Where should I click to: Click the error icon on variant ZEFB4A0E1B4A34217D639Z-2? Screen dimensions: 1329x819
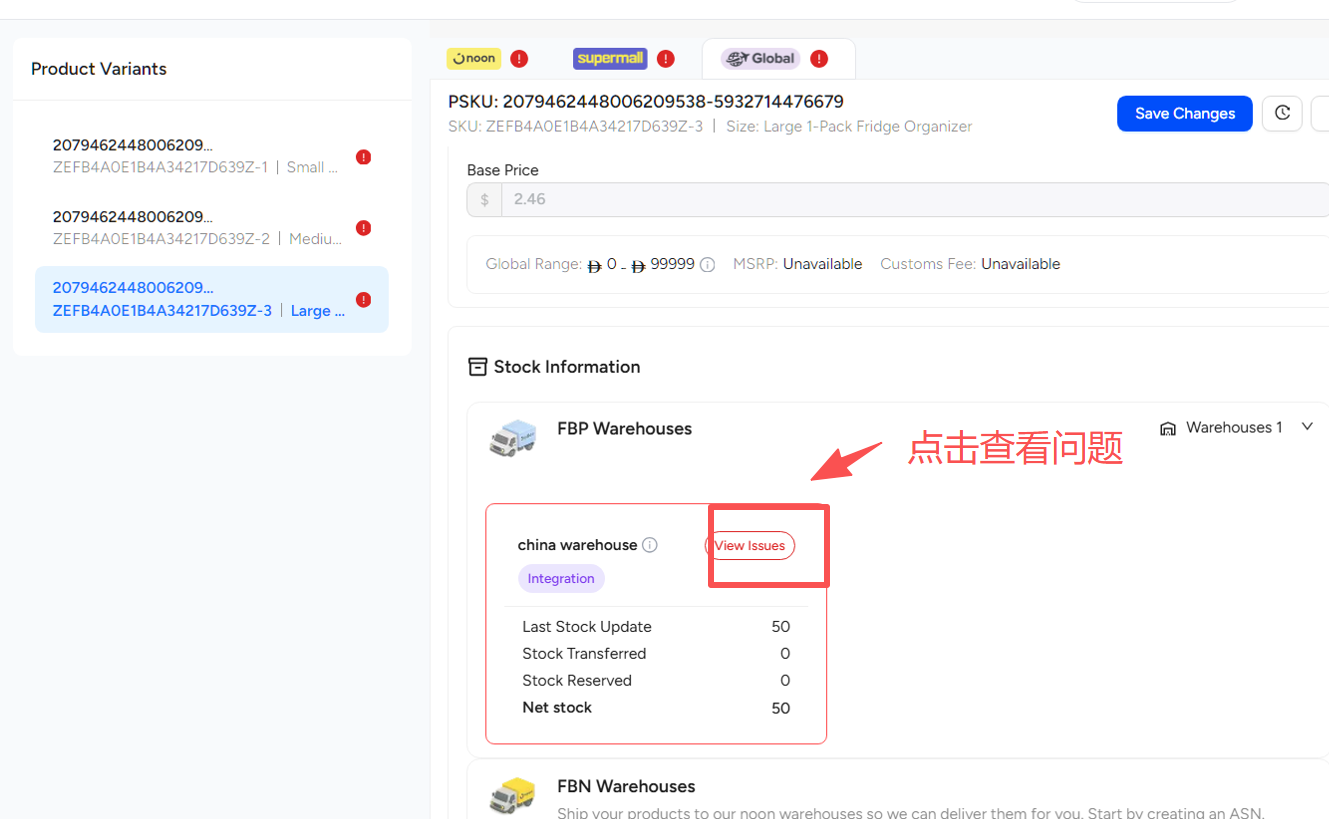click(364, 228)
